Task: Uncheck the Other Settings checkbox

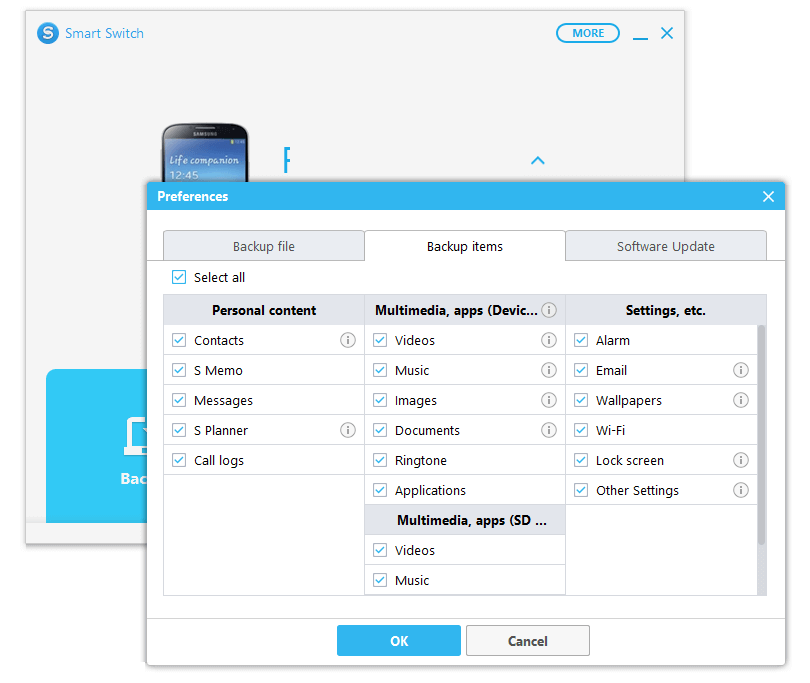Action: [581, 490]
